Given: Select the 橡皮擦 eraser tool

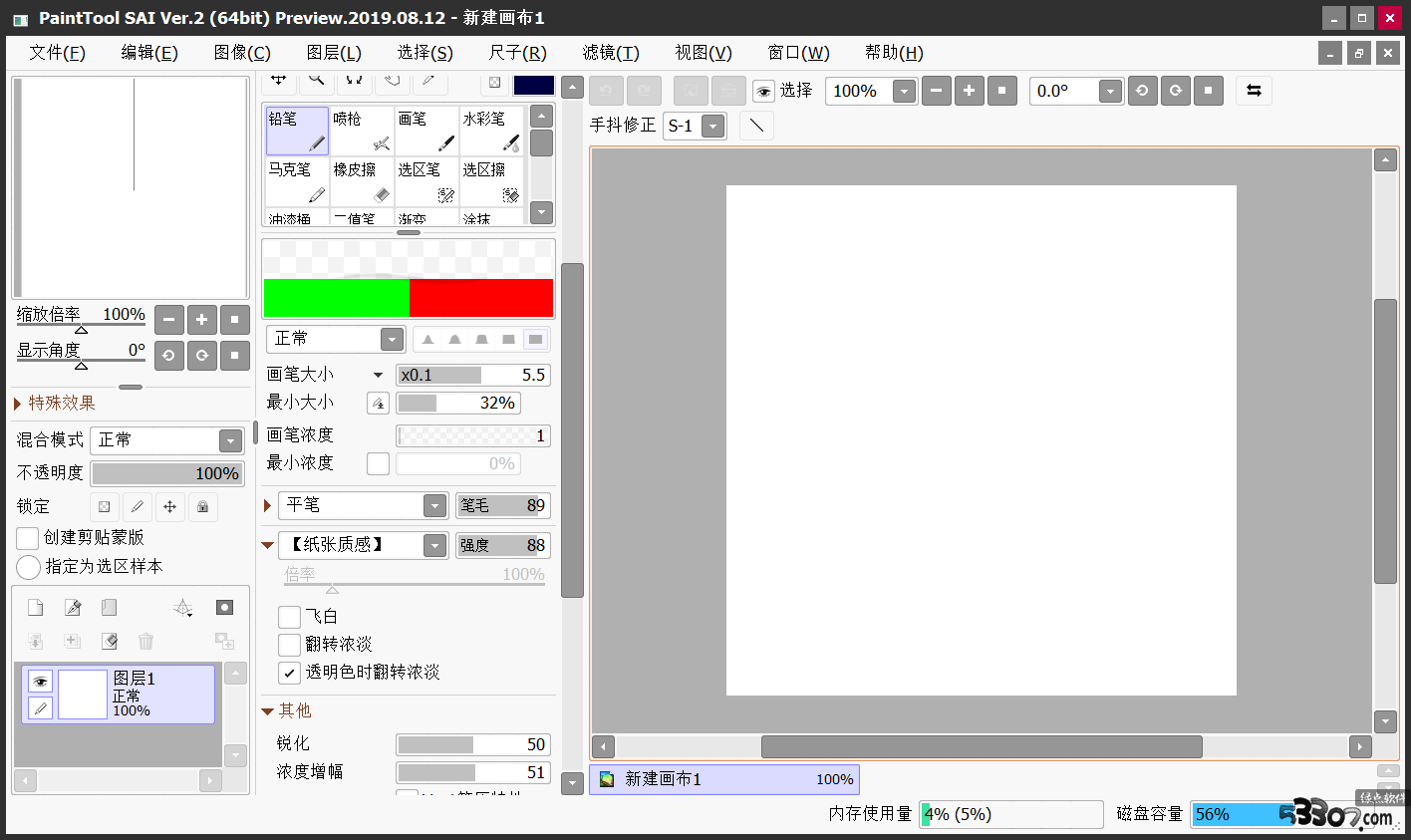Looking at the screenshot, I should (x=362, y=181).
